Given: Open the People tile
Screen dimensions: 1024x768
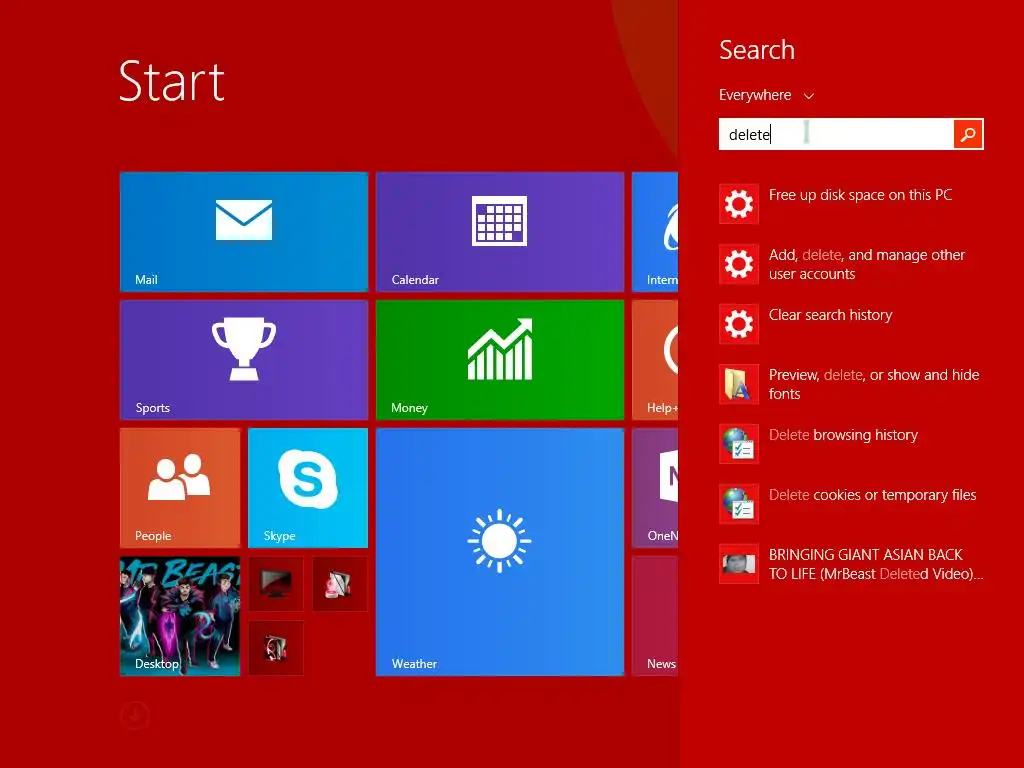Looking at the screenshot, I should point(180,488).
